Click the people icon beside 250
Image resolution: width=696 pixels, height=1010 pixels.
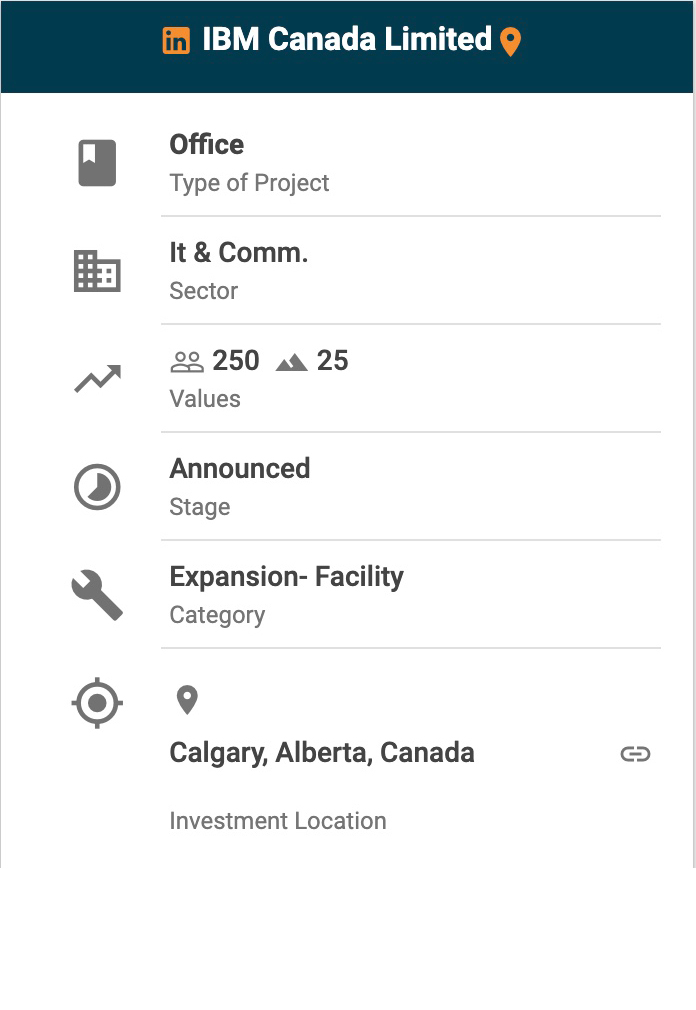(187, 362)
